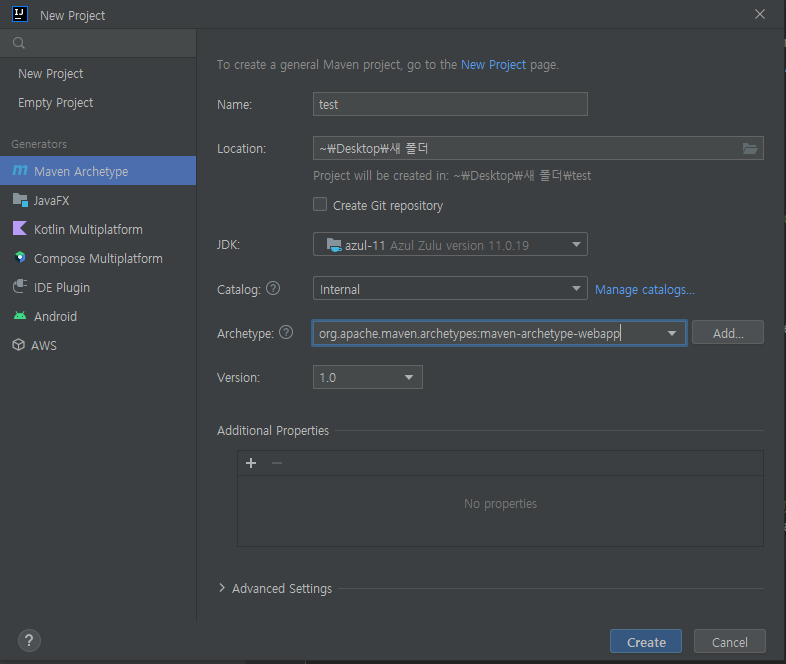The height and width of the screenshot is (664, 786).
Task: Select Maven Archetype generator
Action: pyautogui.click(x=98, y=171)
